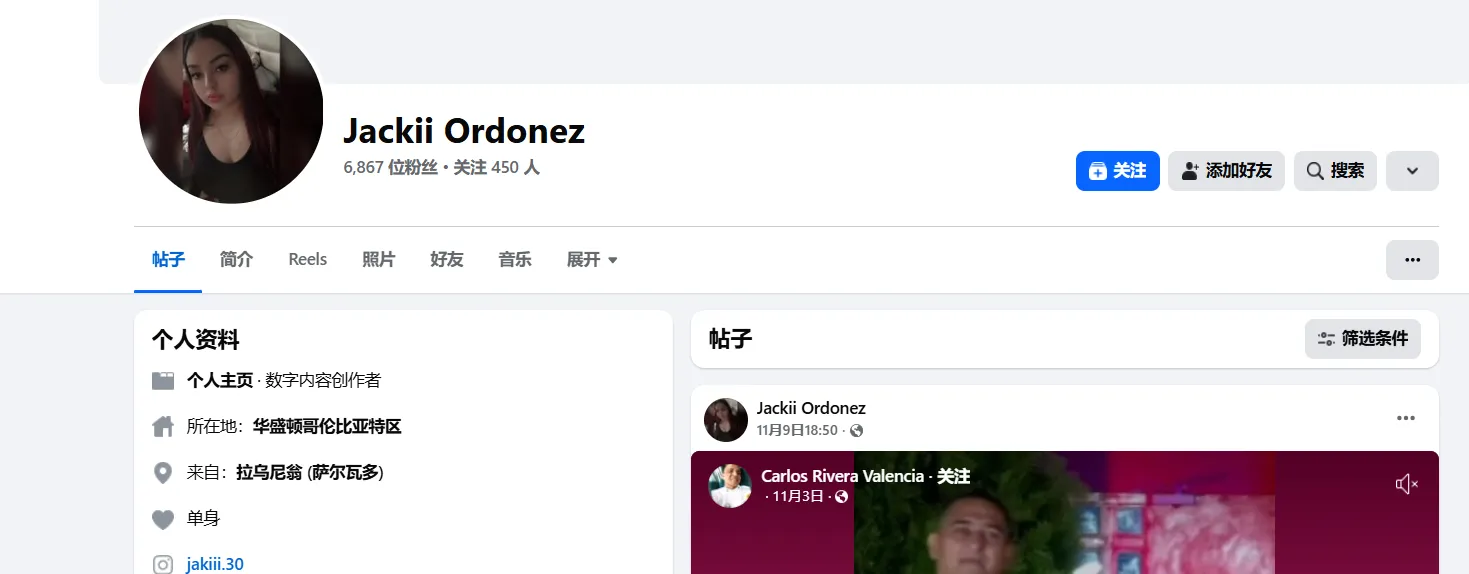Open Jackii Ordonez's large profile picture

231,111
